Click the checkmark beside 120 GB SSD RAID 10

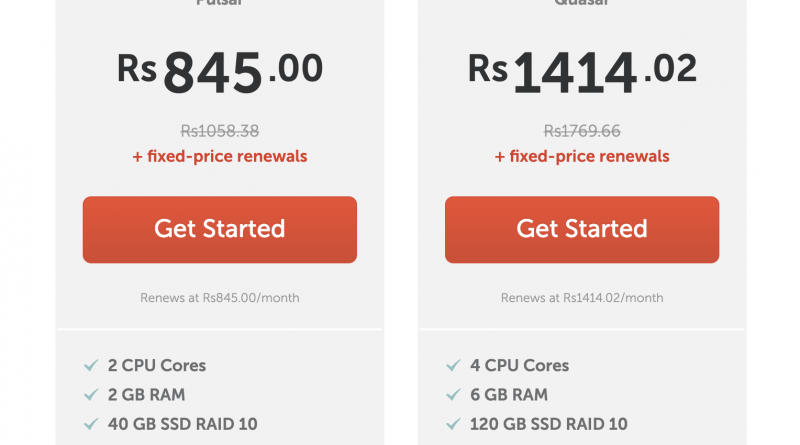453,424
